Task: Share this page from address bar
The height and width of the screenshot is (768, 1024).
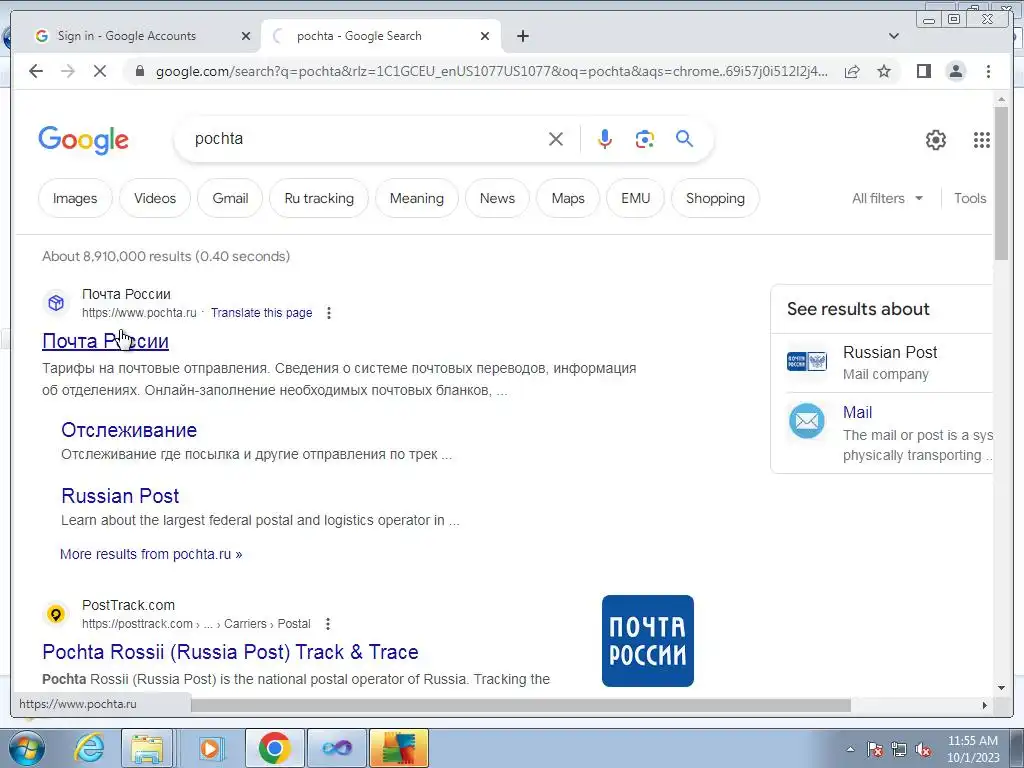Action: (852, 71)
